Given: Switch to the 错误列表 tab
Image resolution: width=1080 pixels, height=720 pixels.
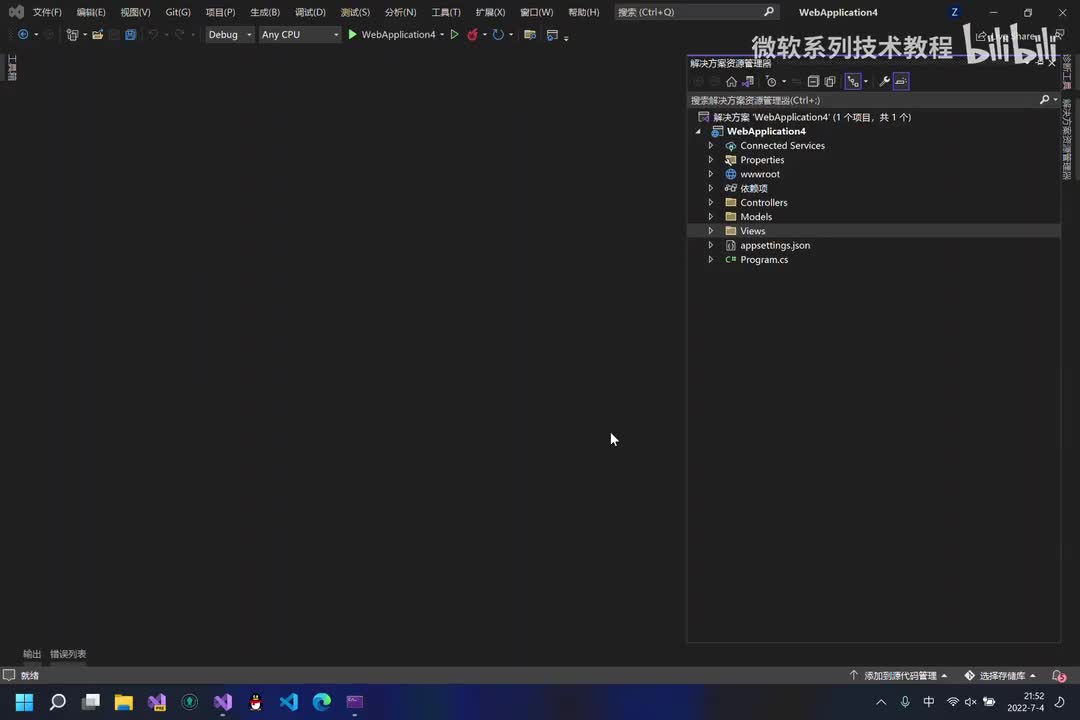Looking at the screenshot, I should tap(68, 654).
